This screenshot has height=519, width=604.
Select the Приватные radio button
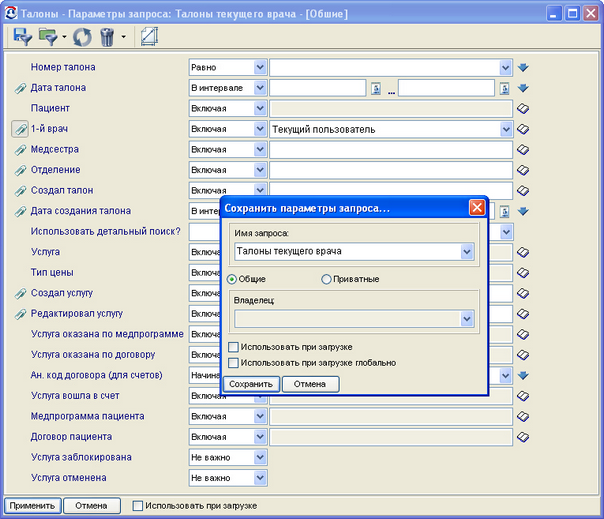[x=326, y=279]
